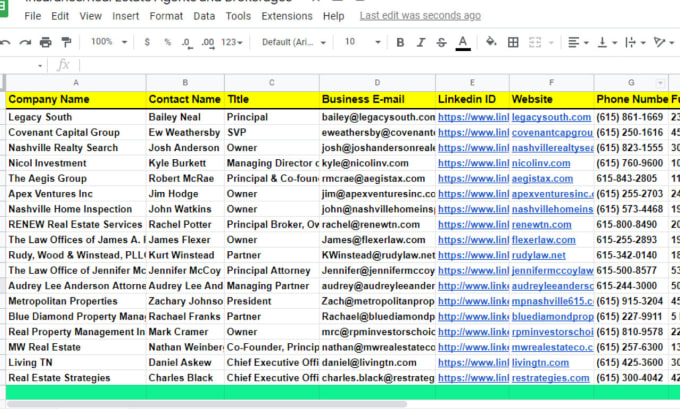The width and height of the screenshot is (680, 409).
Task: Select the '(615) 425-3600' phone cell
Action: tap(631, 363)
